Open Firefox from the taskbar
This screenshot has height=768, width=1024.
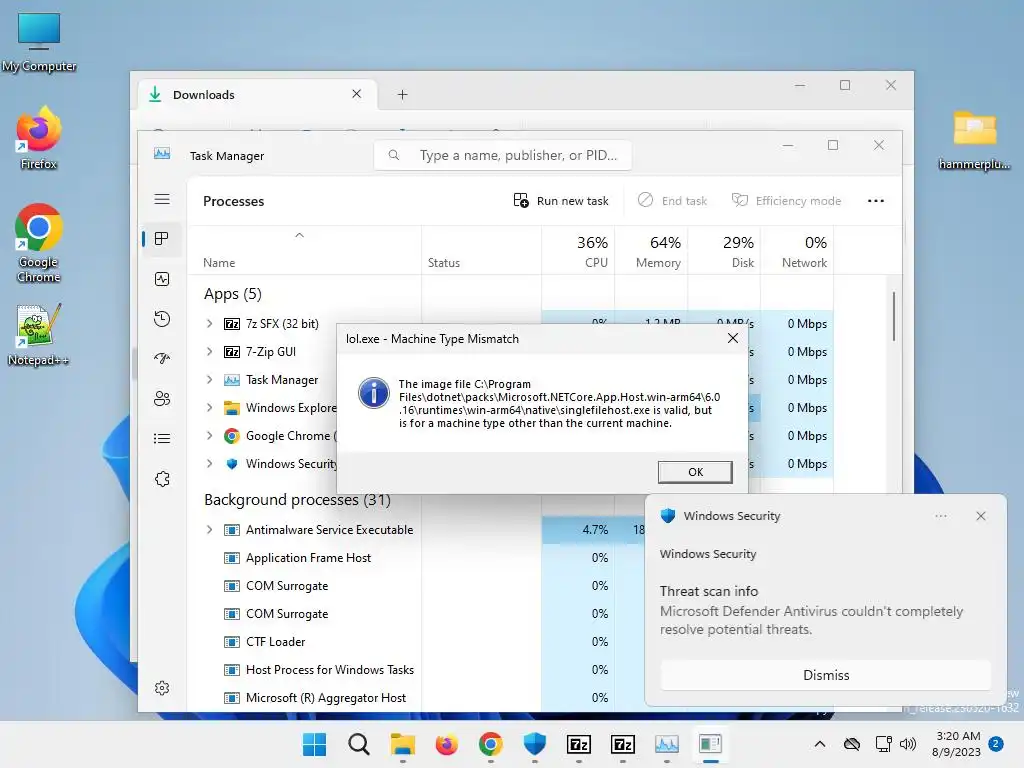pos(447,744)
